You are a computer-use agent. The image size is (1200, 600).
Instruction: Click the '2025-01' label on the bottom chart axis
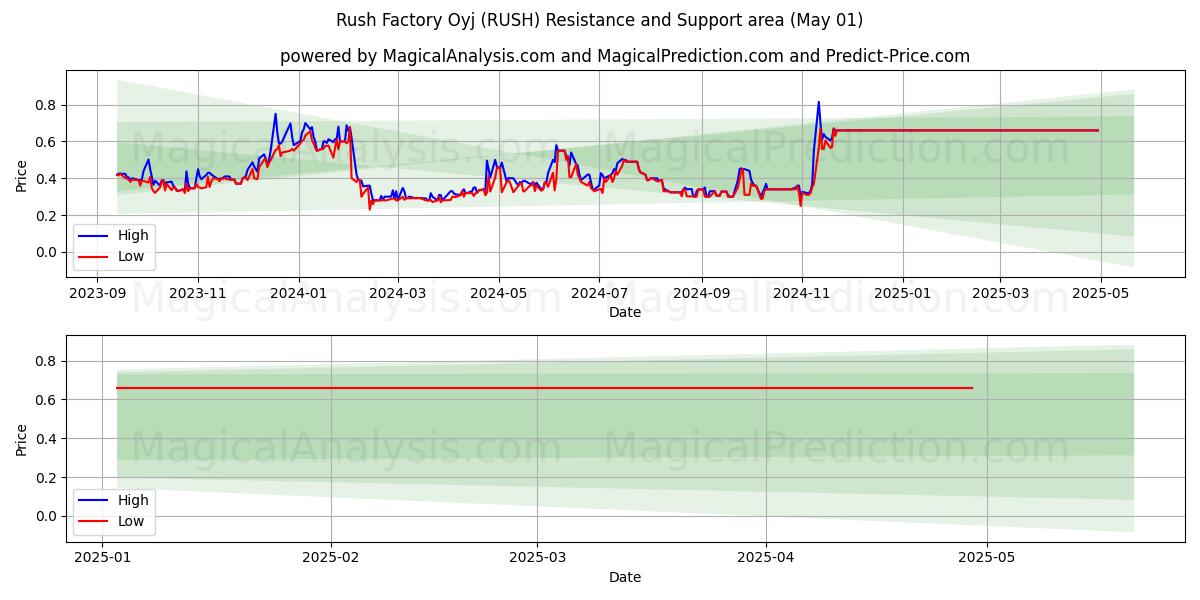tap(103, 558)
